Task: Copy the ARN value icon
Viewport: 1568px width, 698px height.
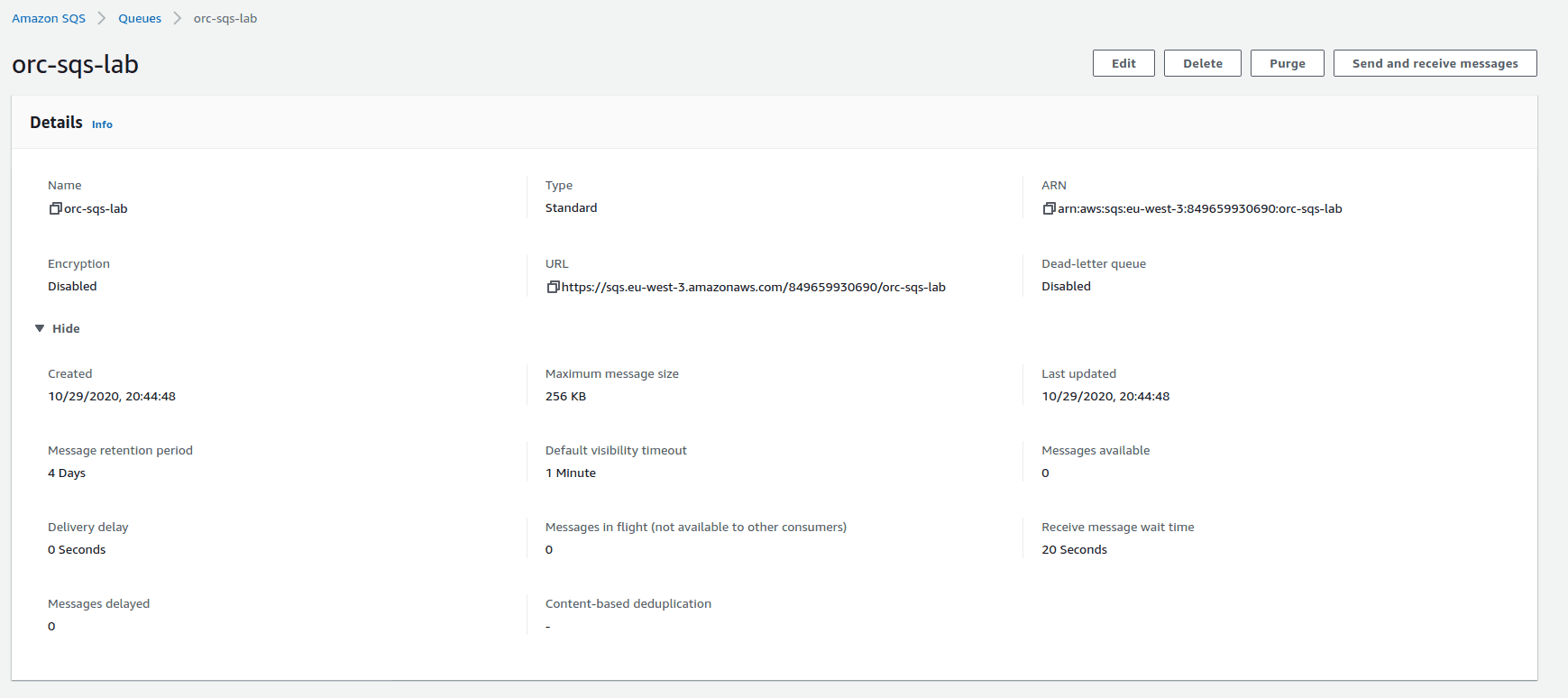Action: [1049, 208]
